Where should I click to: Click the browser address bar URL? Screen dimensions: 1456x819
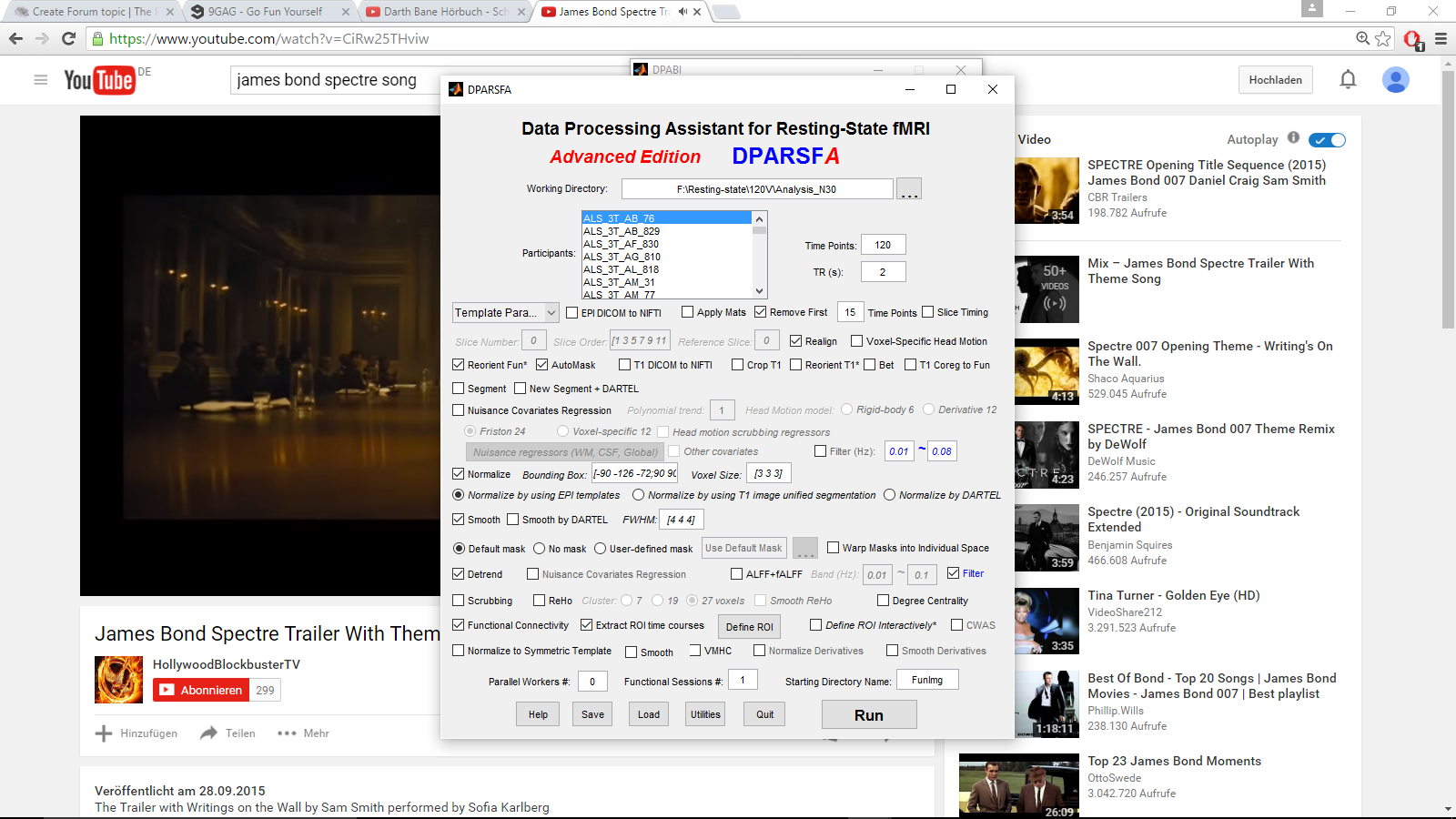coord(269,39)
